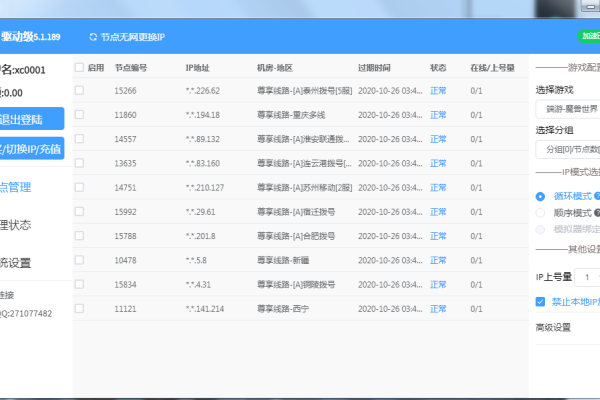The image size is (600, 400).
Task: Click the 正常 status of node 11860
Action: pos(438,115)
